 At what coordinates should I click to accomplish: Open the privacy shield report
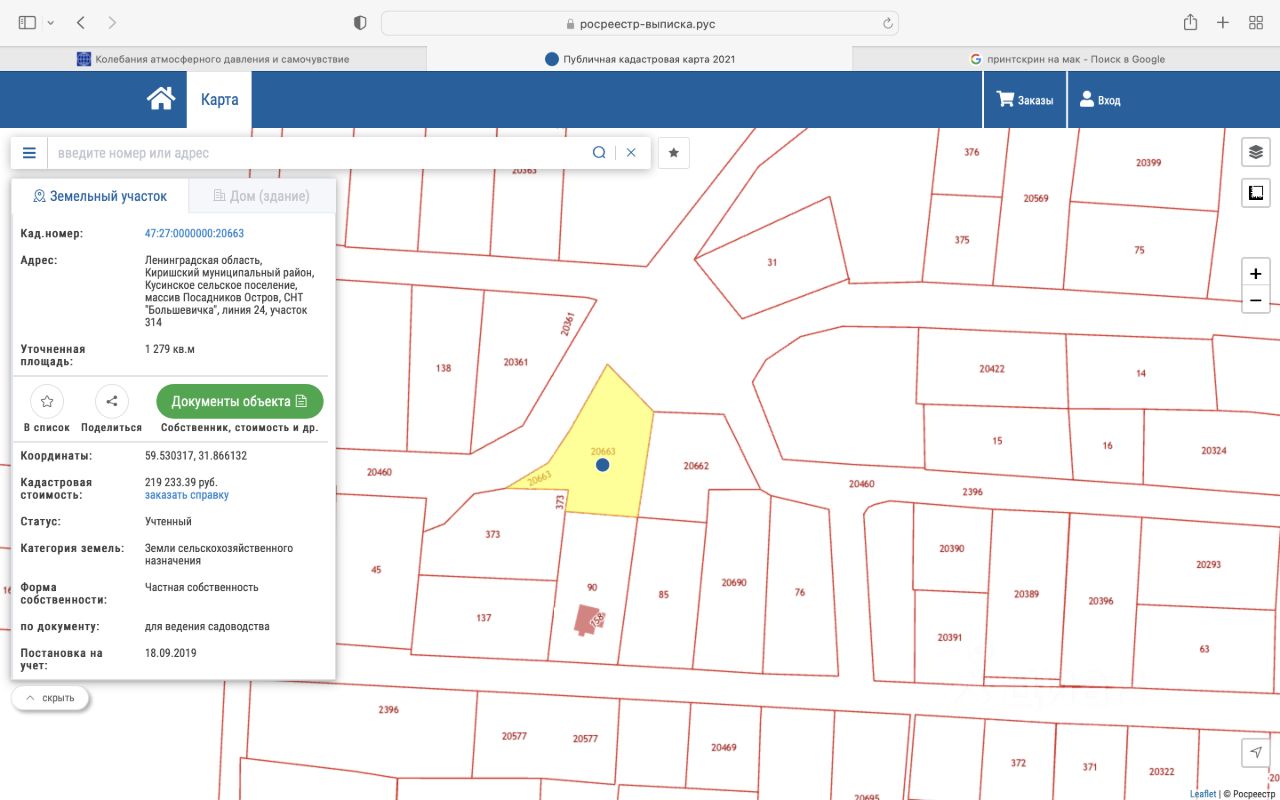pos(360,23)
